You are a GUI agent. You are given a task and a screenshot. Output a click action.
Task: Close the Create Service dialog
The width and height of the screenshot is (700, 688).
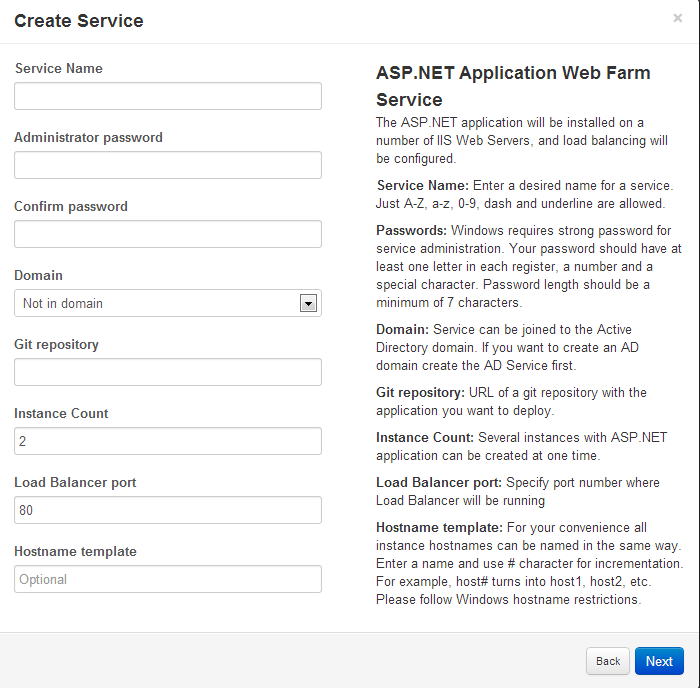(677, 18)
